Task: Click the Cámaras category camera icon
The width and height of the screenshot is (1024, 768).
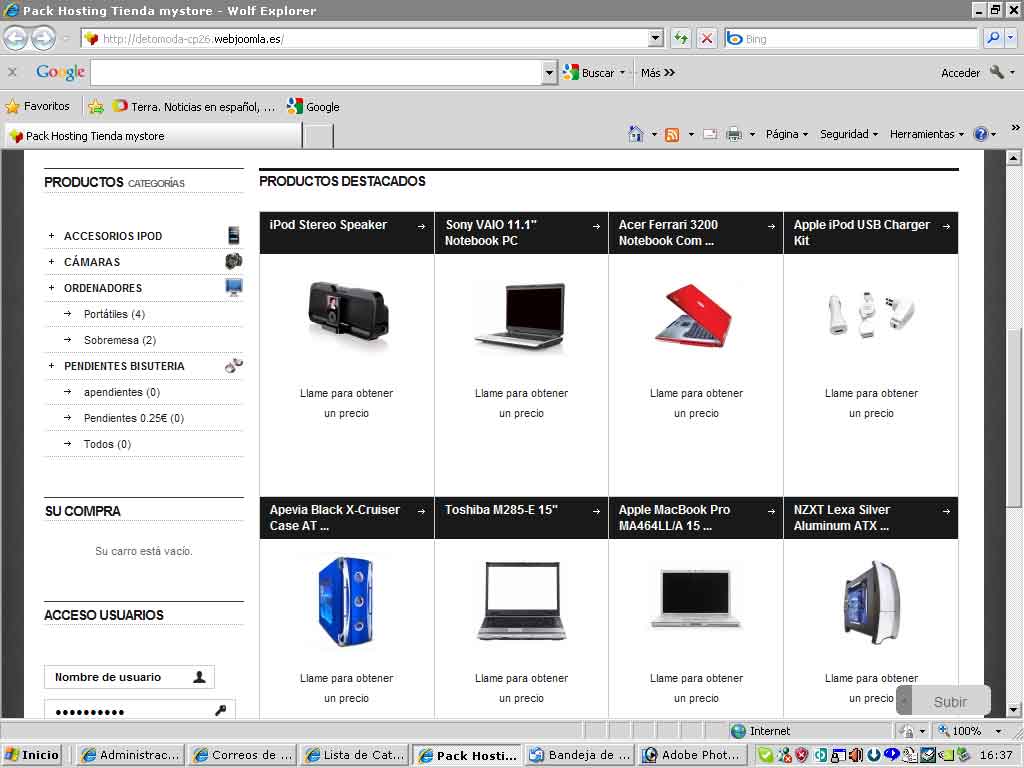Action: pyautogui.click(x=234, y=261)
